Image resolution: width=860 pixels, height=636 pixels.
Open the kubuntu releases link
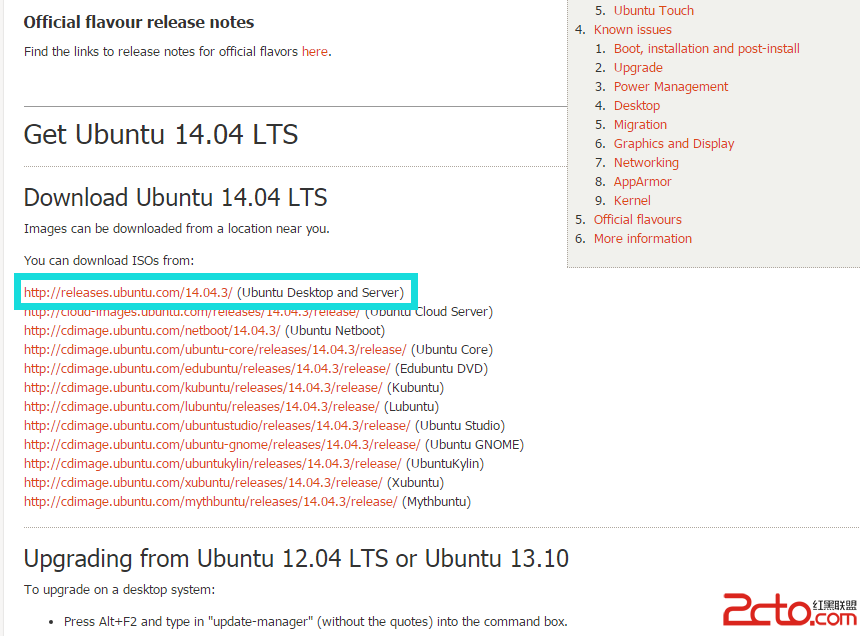(x=203, y=388)
